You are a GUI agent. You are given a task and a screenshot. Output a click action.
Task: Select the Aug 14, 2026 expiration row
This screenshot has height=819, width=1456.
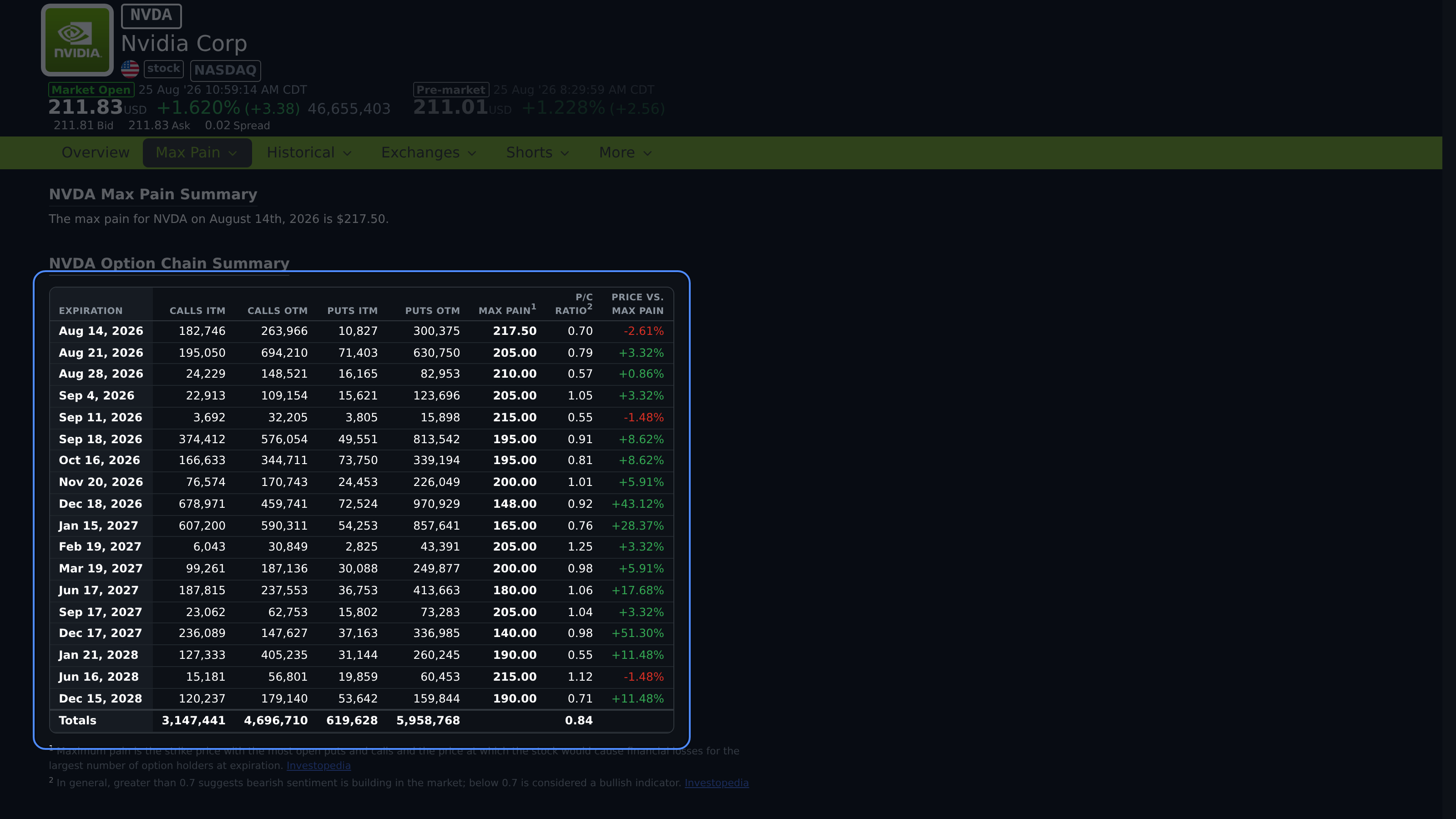362,331
